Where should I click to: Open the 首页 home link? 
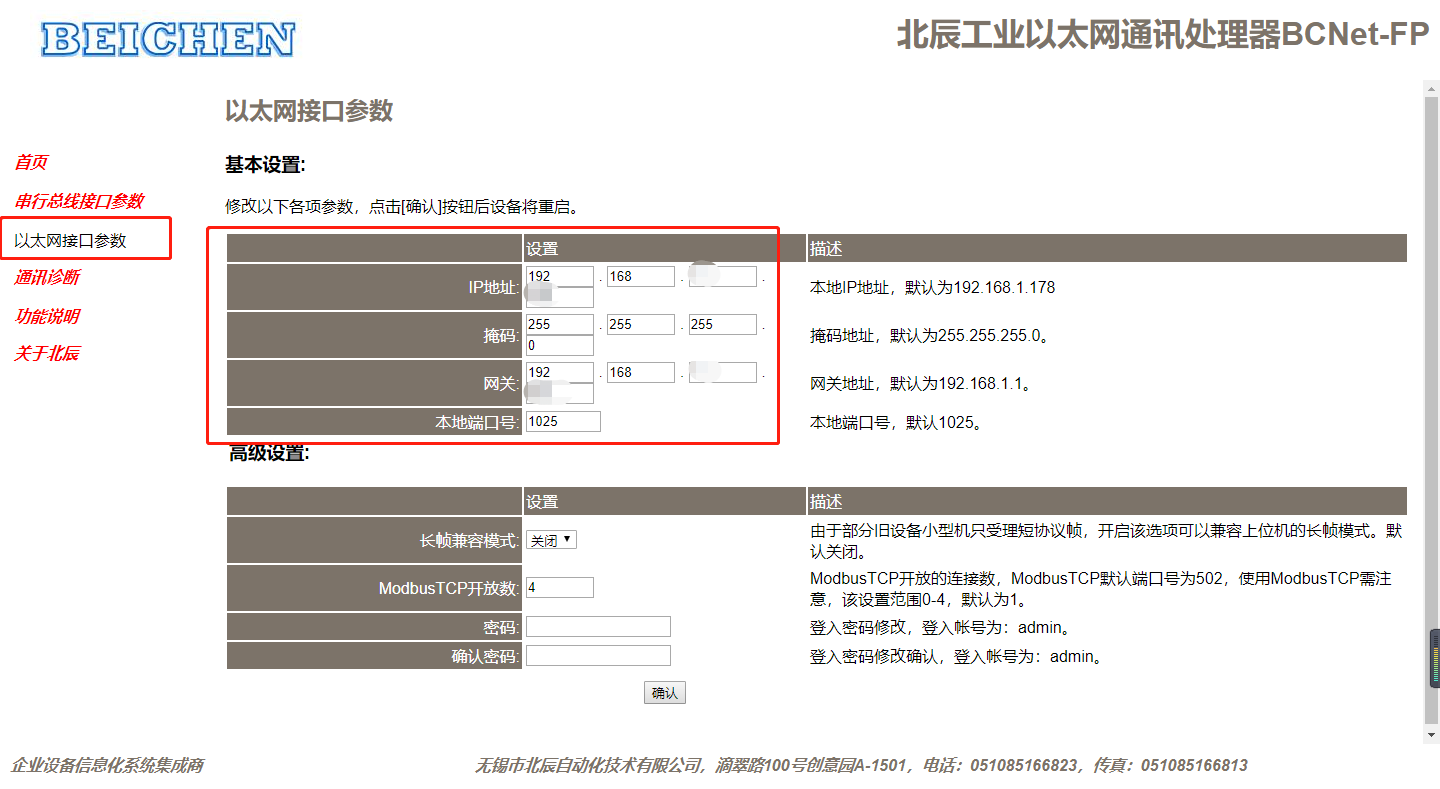click(31, 162)
